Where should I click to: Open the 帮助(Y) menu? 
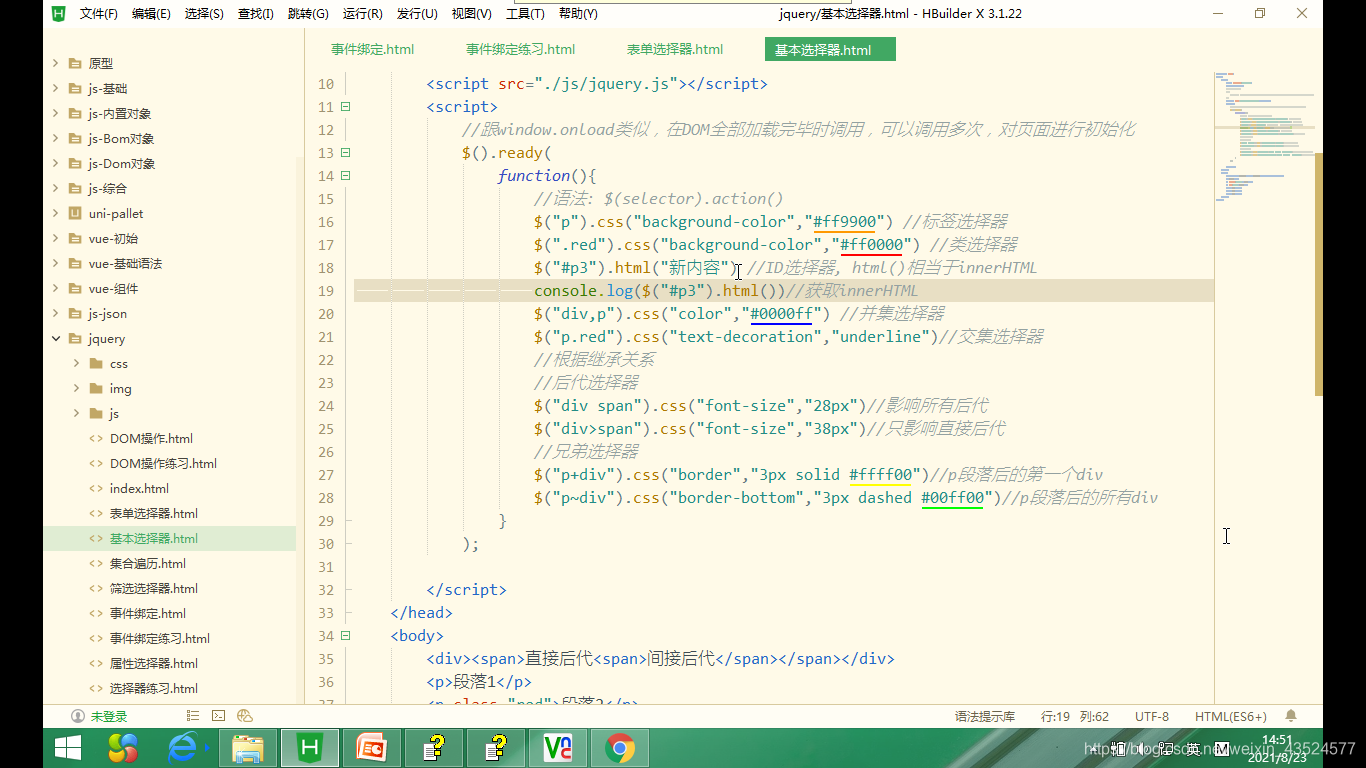[578, 14]
